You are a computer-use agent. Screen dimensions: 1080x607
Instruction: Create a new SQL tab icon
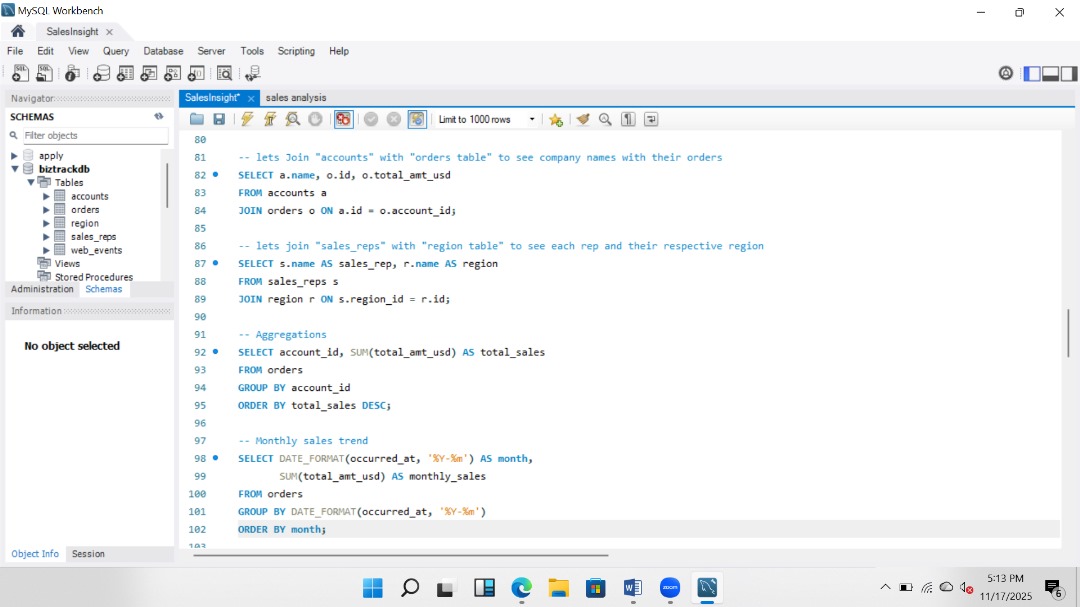point(20,73)
